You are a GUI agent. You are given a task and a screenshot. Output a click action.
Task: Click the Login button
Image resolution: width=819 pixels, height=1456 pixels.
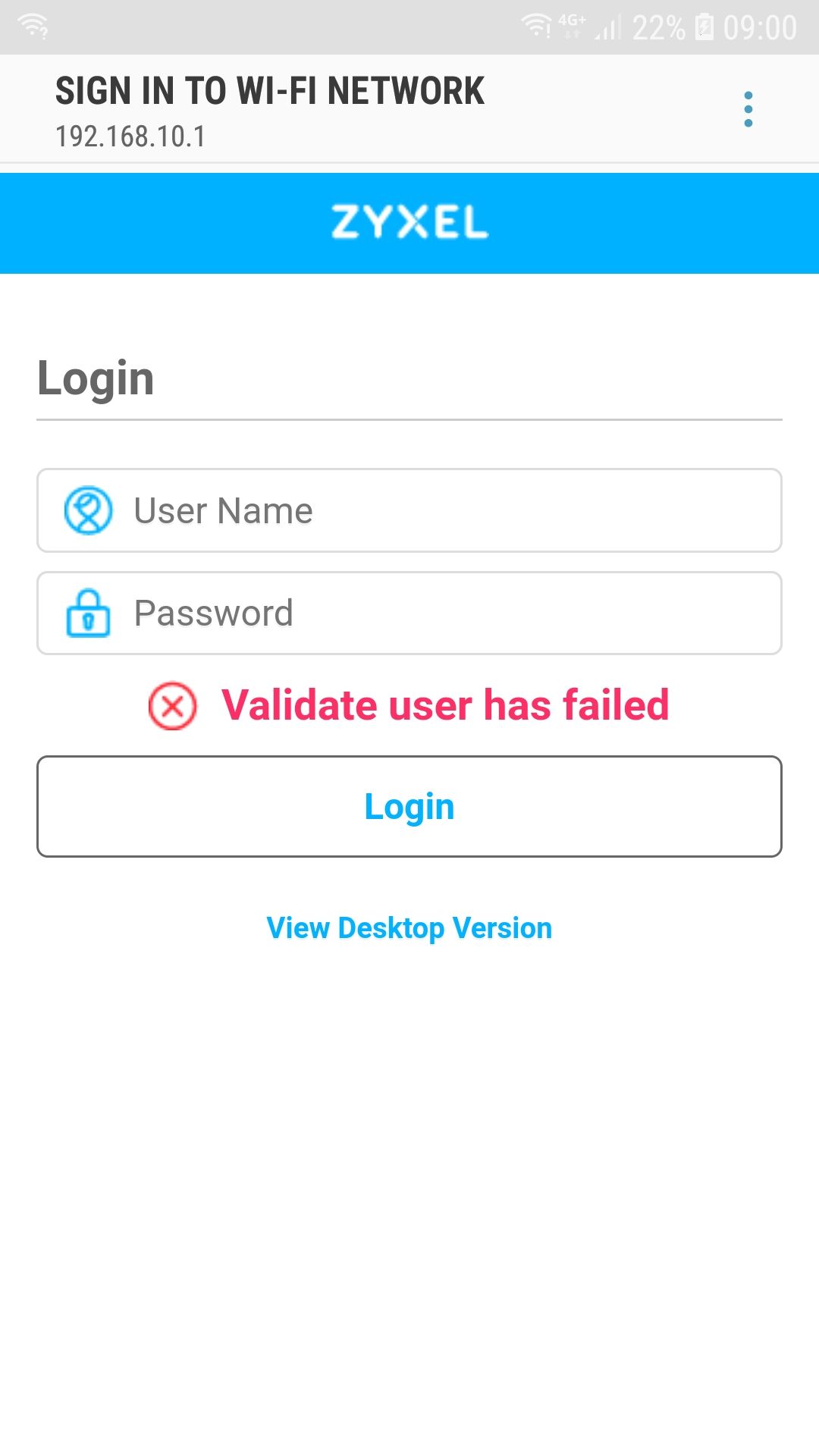[x=409, y=806]
